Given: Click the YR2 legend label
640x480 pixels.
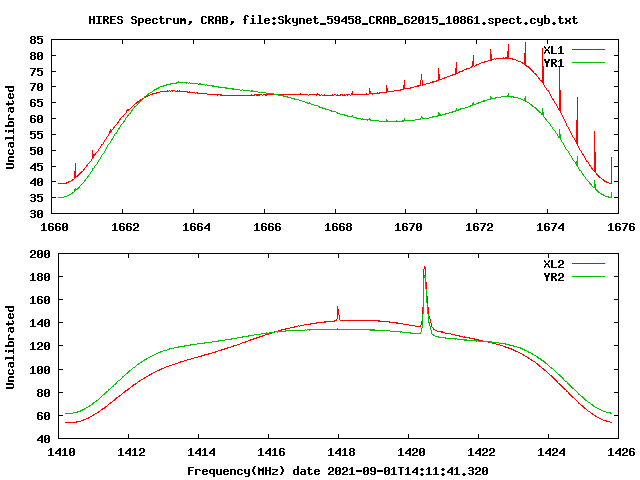Looking at the screenshot, I should [554, 277].
